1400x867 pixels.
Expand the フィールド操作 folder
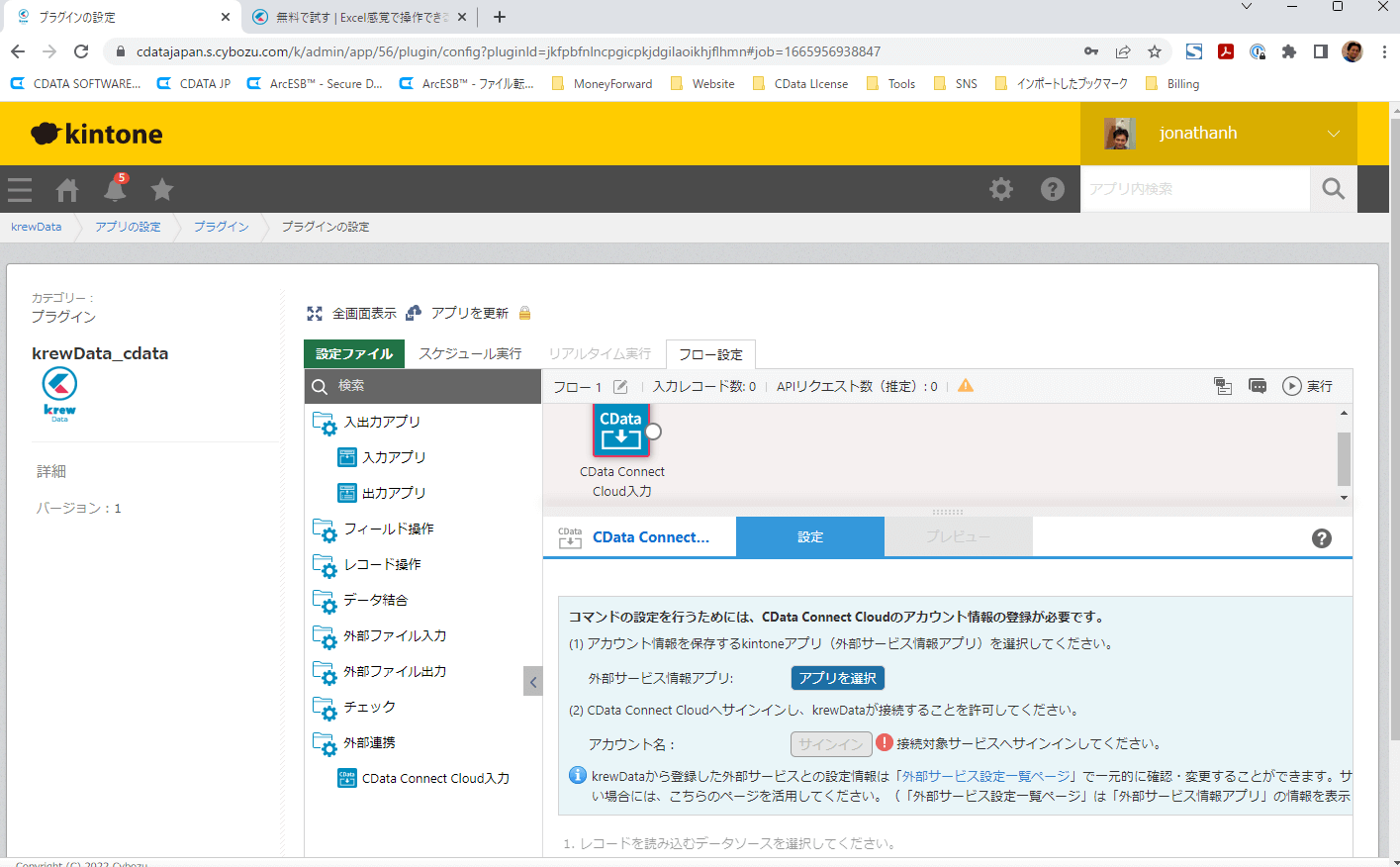(x=388, y=530)
